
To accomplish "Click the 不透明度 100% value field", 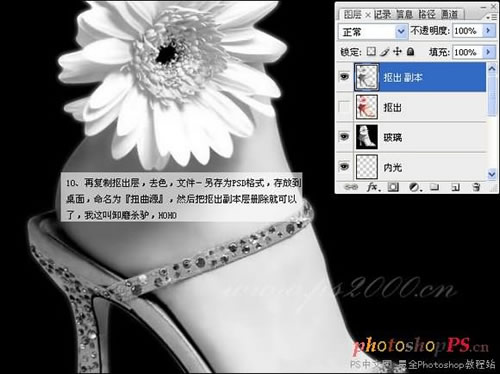I will tap(467, 31).
